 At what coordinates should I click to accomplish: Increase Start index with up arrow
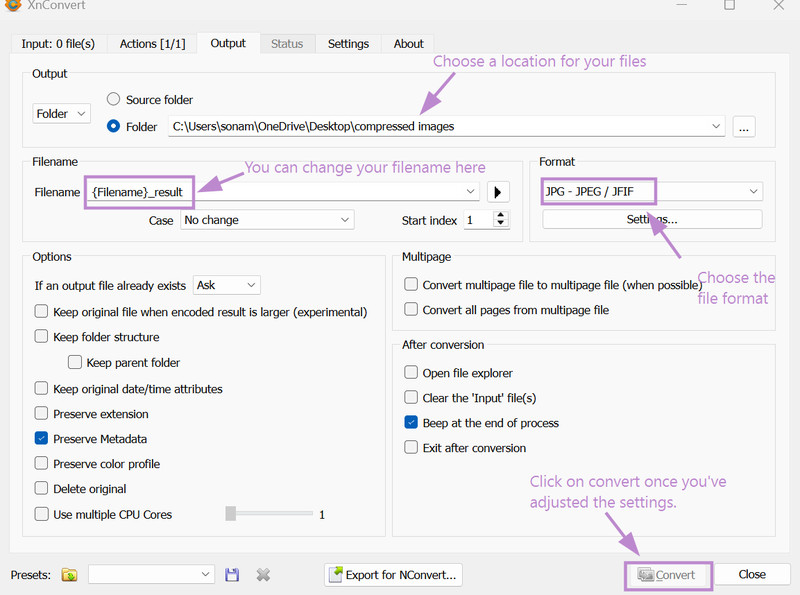tap(502, 215)
